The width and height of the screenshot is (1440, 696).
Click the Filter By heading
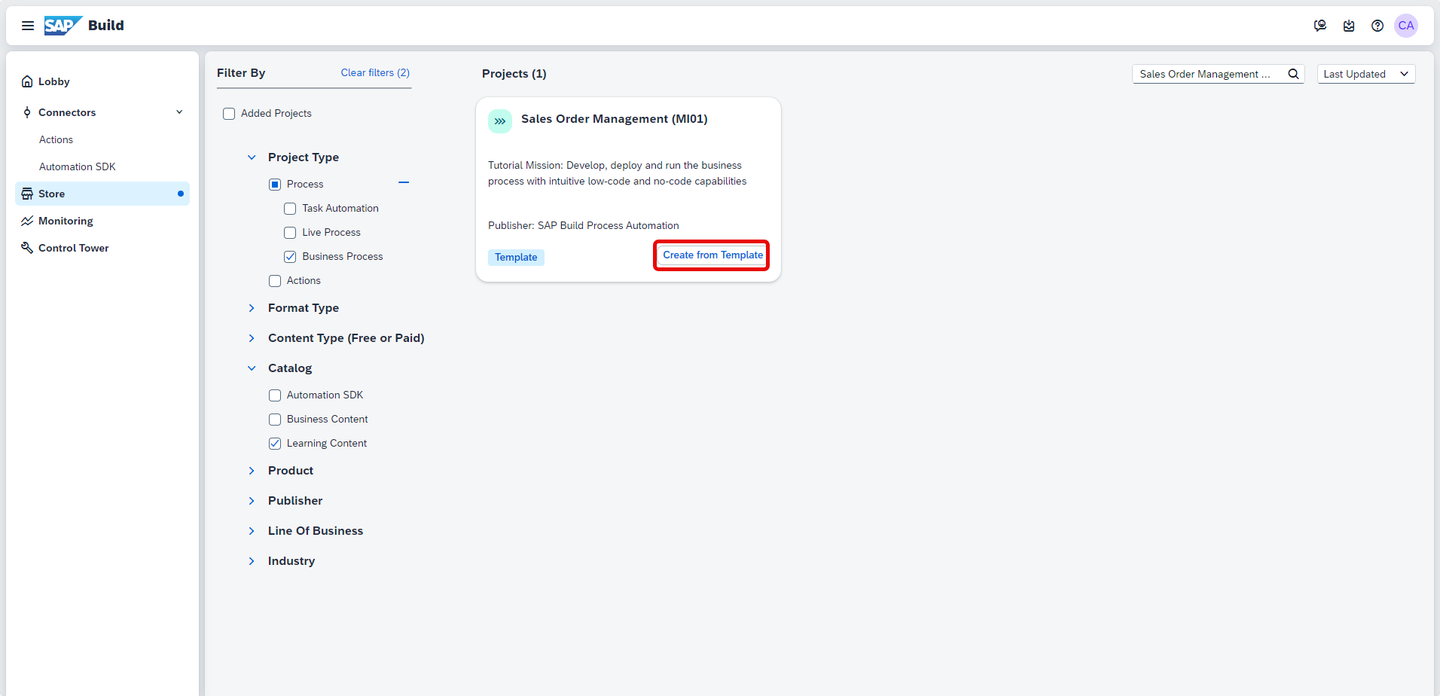tap(241, 73)
